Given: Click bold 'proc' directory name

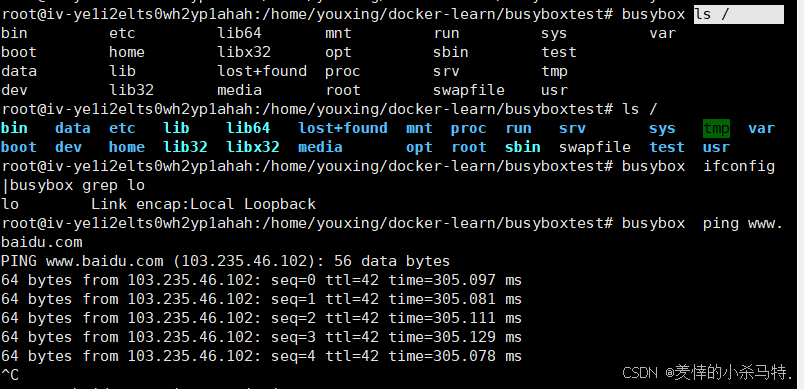Looking at the screenshot, I should (469, 128).
